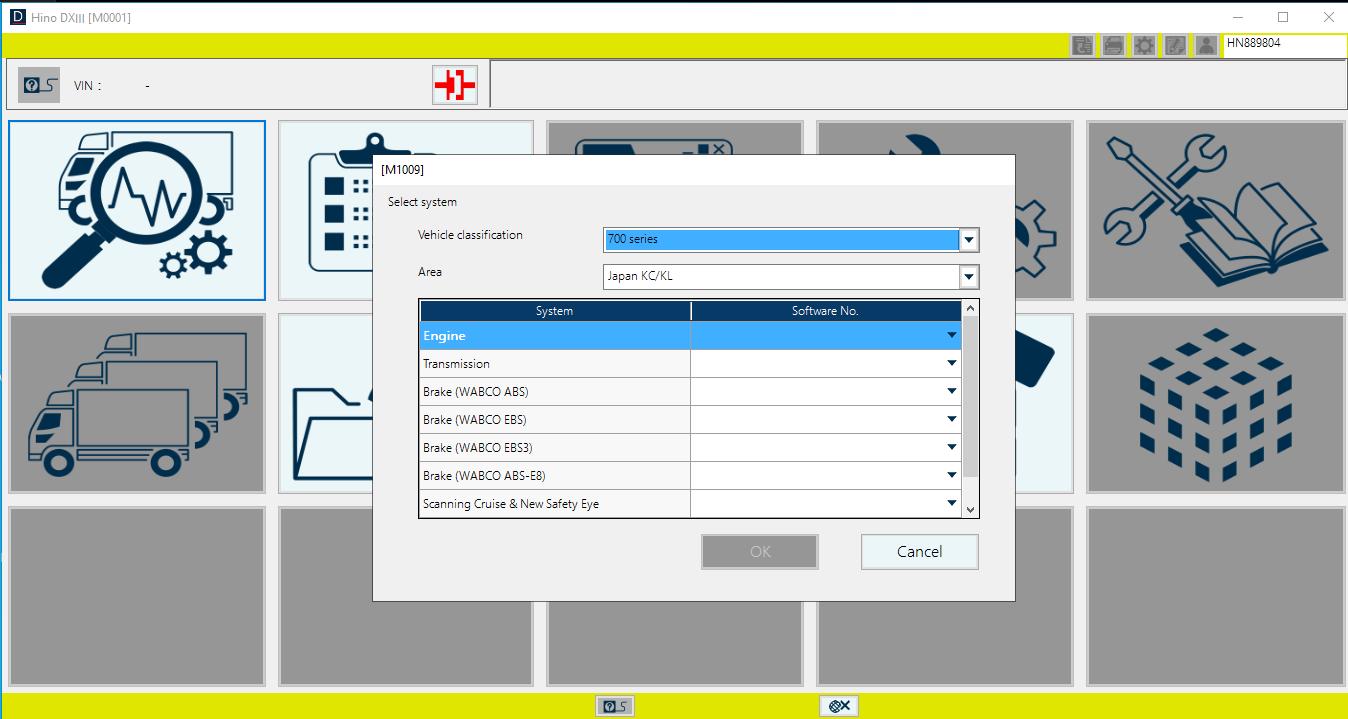
Task: Close the Hino DXIII window
Action: pos(1329,17)
